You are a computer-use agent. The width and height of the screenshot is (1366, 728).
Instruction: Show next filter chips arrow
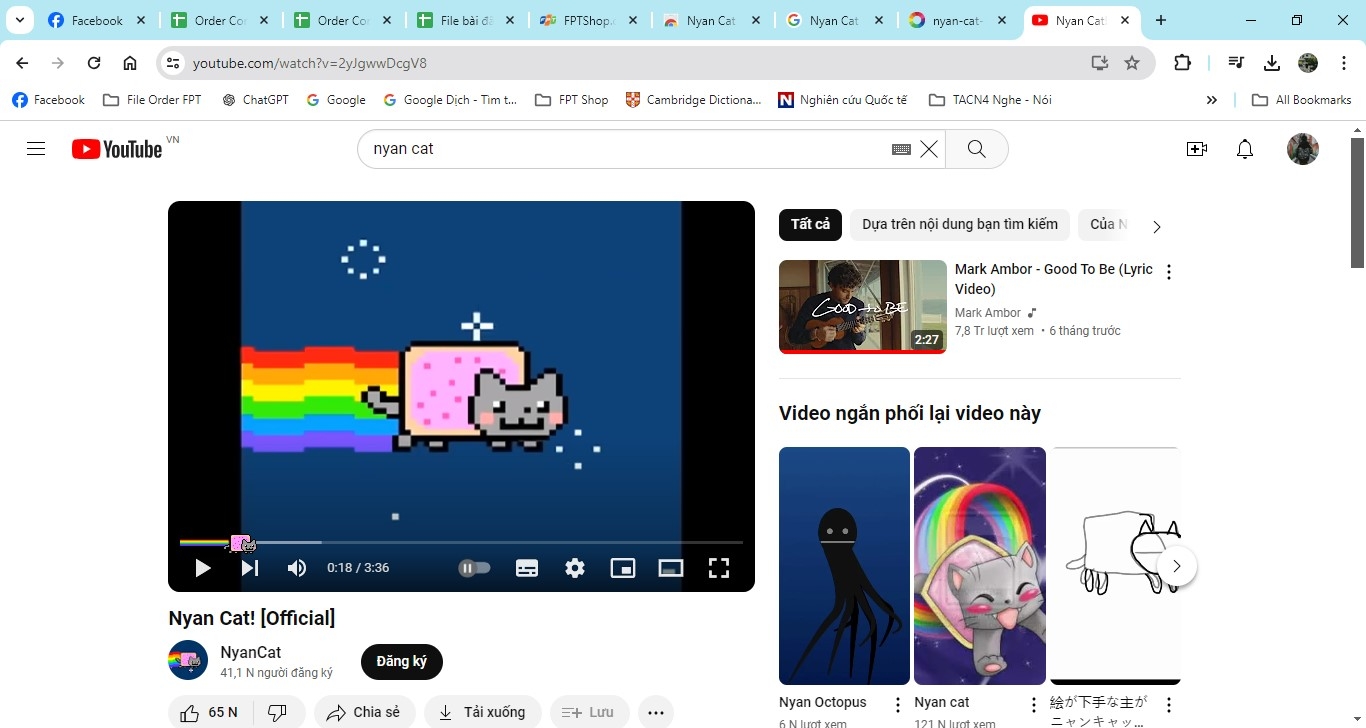[1157, 227]
